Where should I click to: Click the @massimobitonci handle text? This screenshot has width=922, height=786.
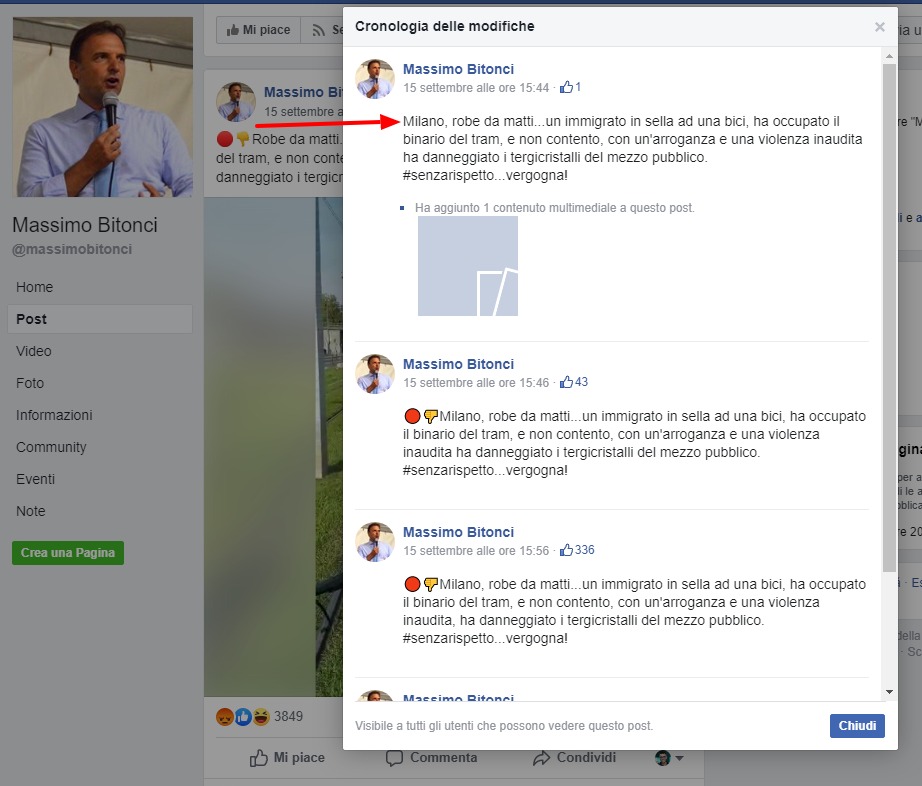[x=72, y=249]
